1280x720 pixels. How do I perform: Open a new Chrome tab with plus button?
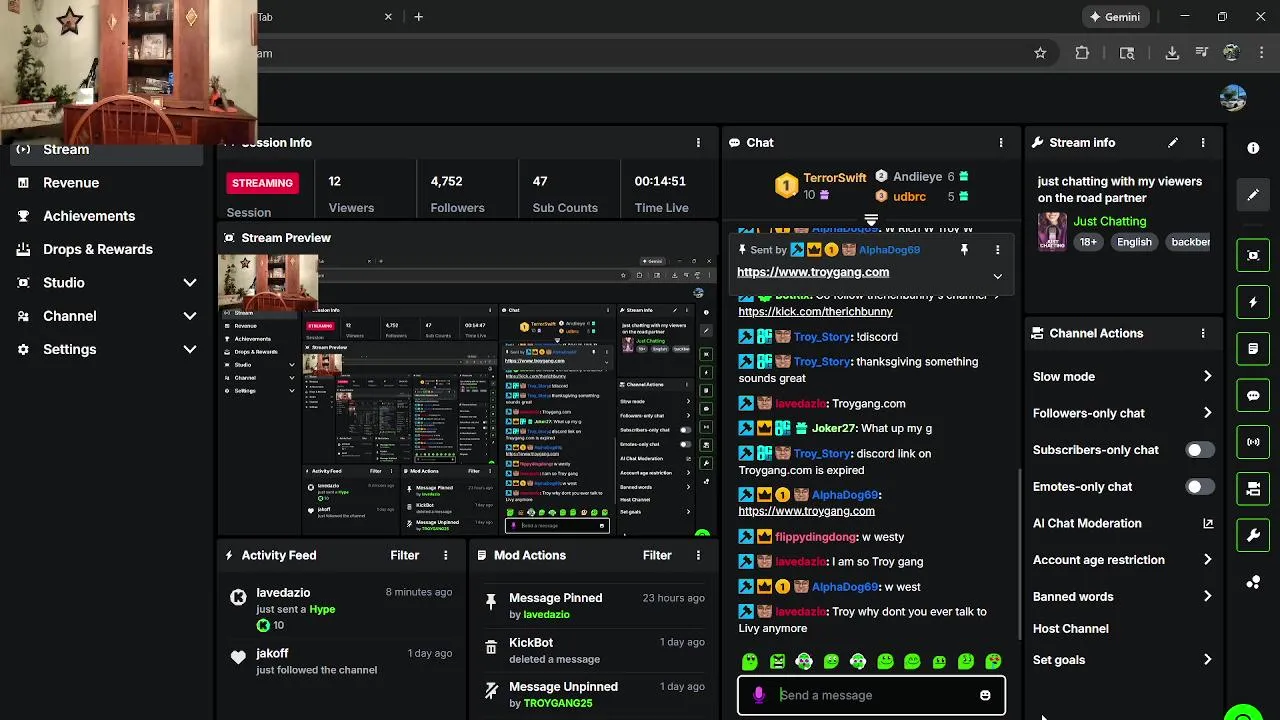pyautogui.click(x=418, y=17)
